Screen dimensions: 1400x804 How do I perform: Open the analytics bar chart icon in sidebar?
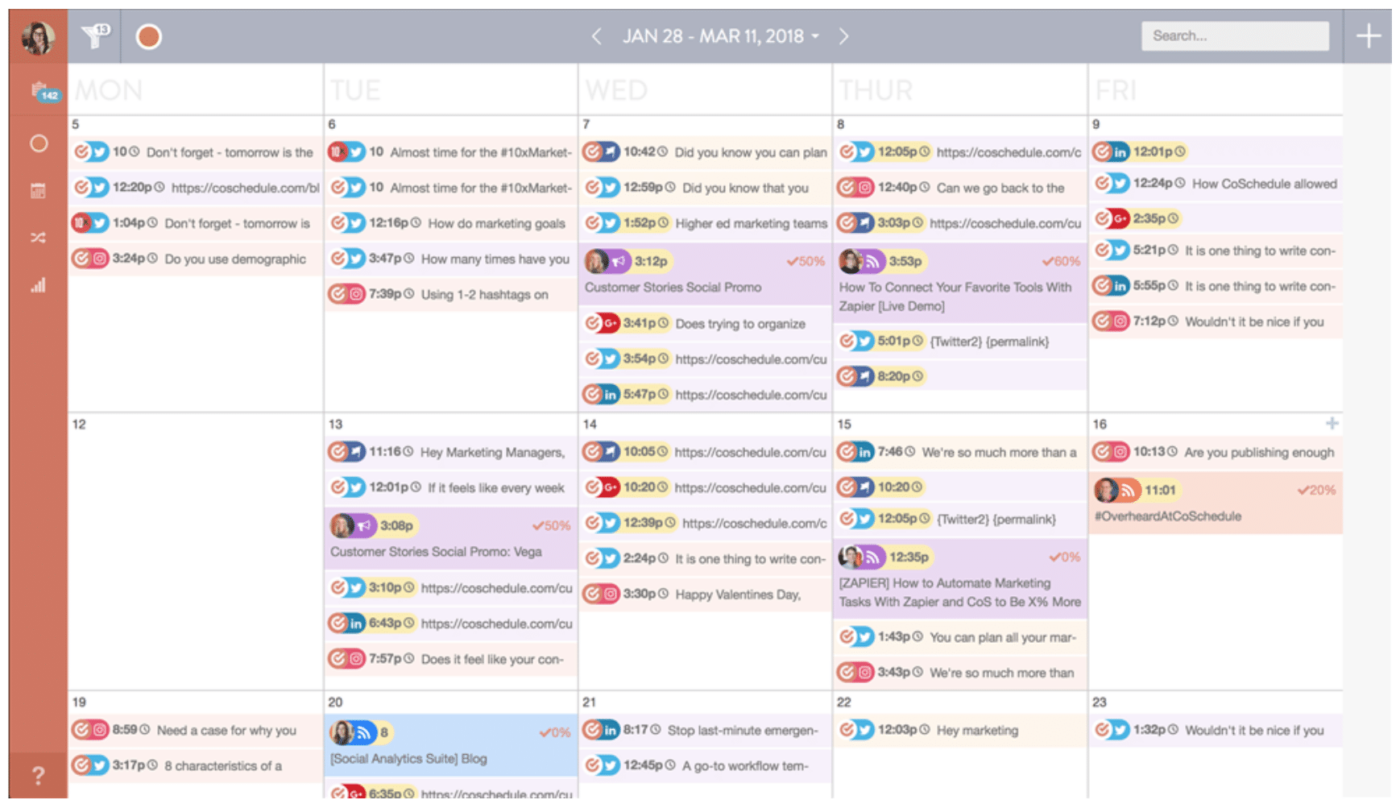37,285
